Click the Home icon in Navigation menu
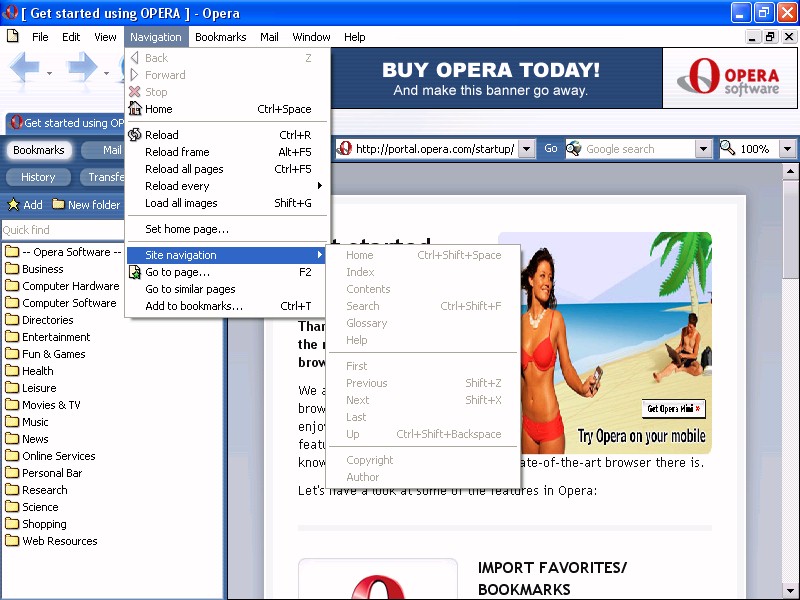This screenshot has width=800, height=600. (x=135, y=109)
